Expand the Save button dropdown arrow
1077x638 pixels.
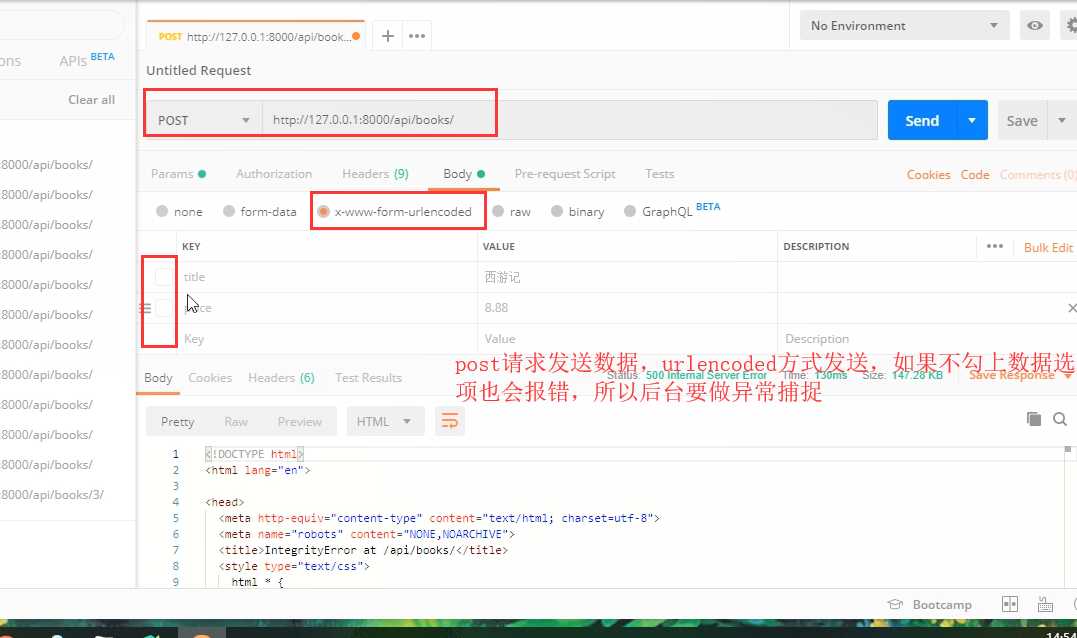pyautogui.click(x=1061, y=120)
